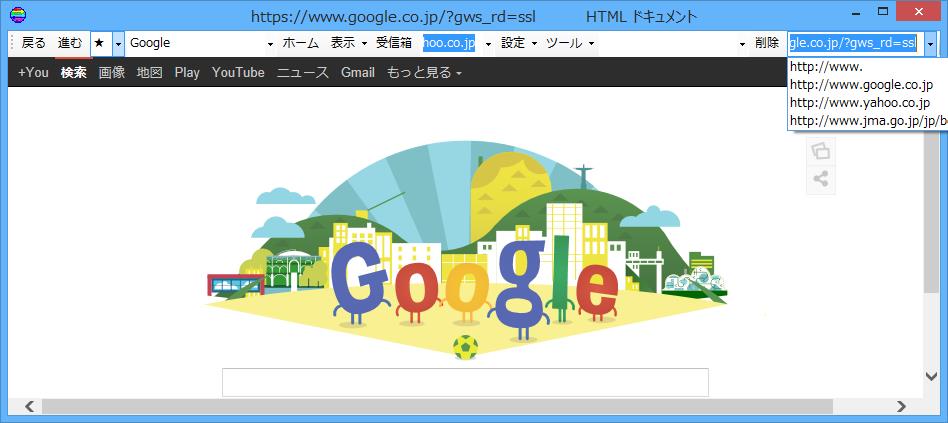Open the Gmail link
Screen dimensions: 948x423
358,73
